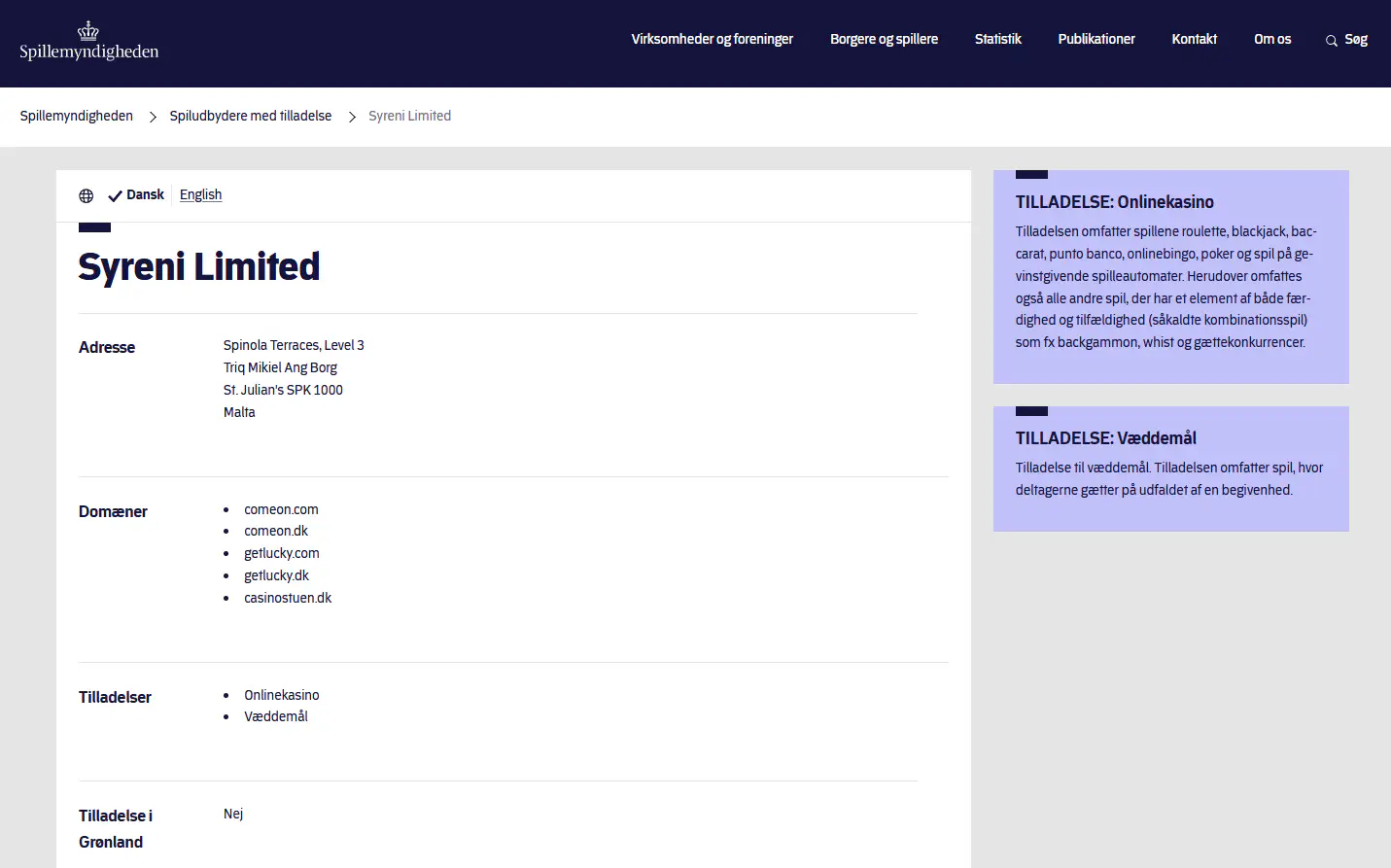This screenshot has width=1391, height=868.
Task: Click the Spillemyndigheden crown logo
Action: 88,42
